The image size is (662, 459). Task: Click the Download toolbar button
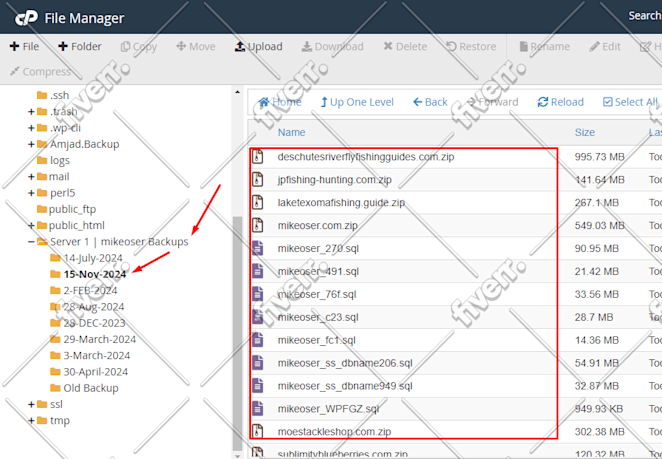pyautogui.click(x=332, y=46)
